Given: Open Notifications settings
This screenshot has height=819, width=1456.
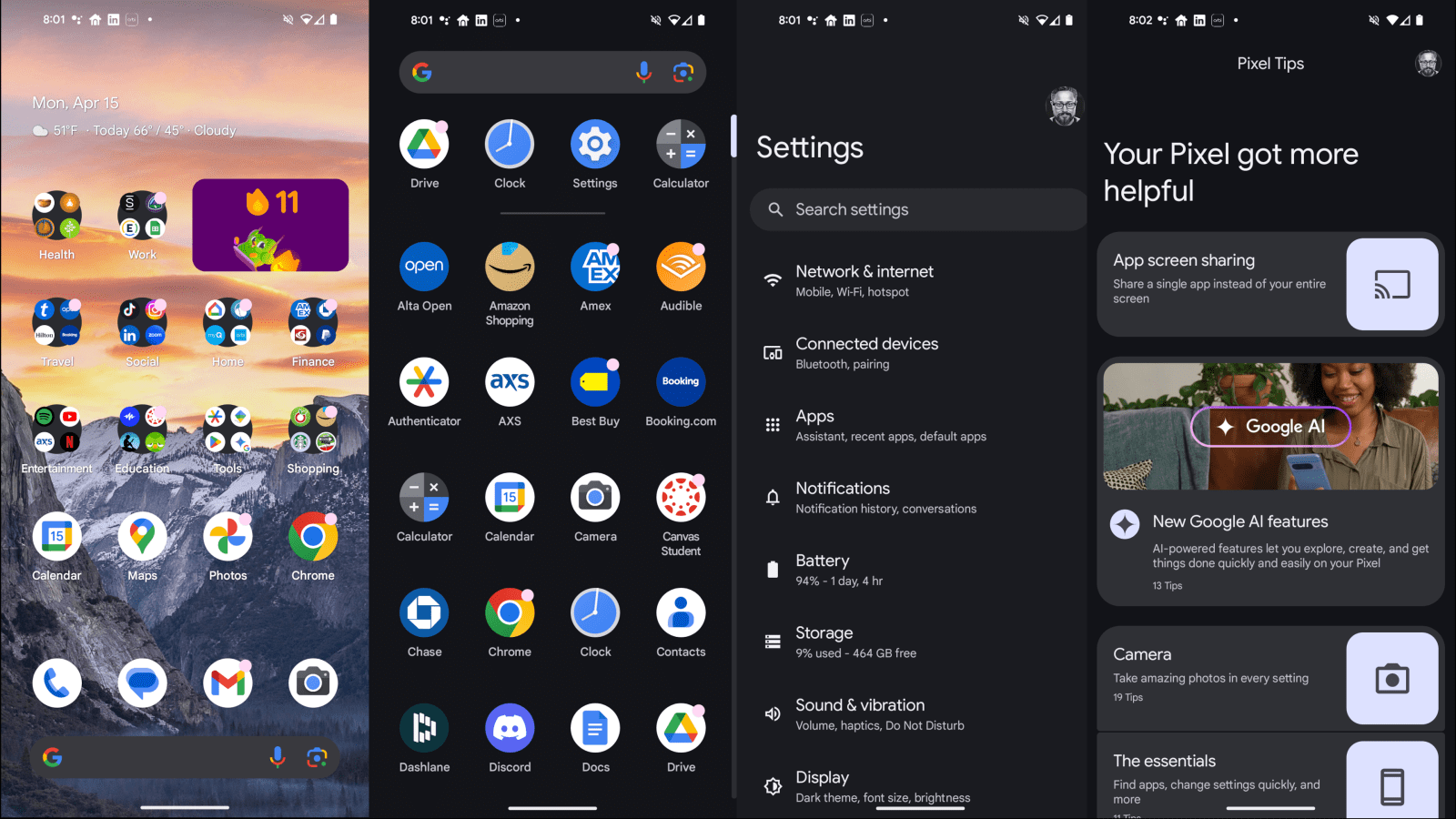Looking at the screenshot, I should 914,497.
